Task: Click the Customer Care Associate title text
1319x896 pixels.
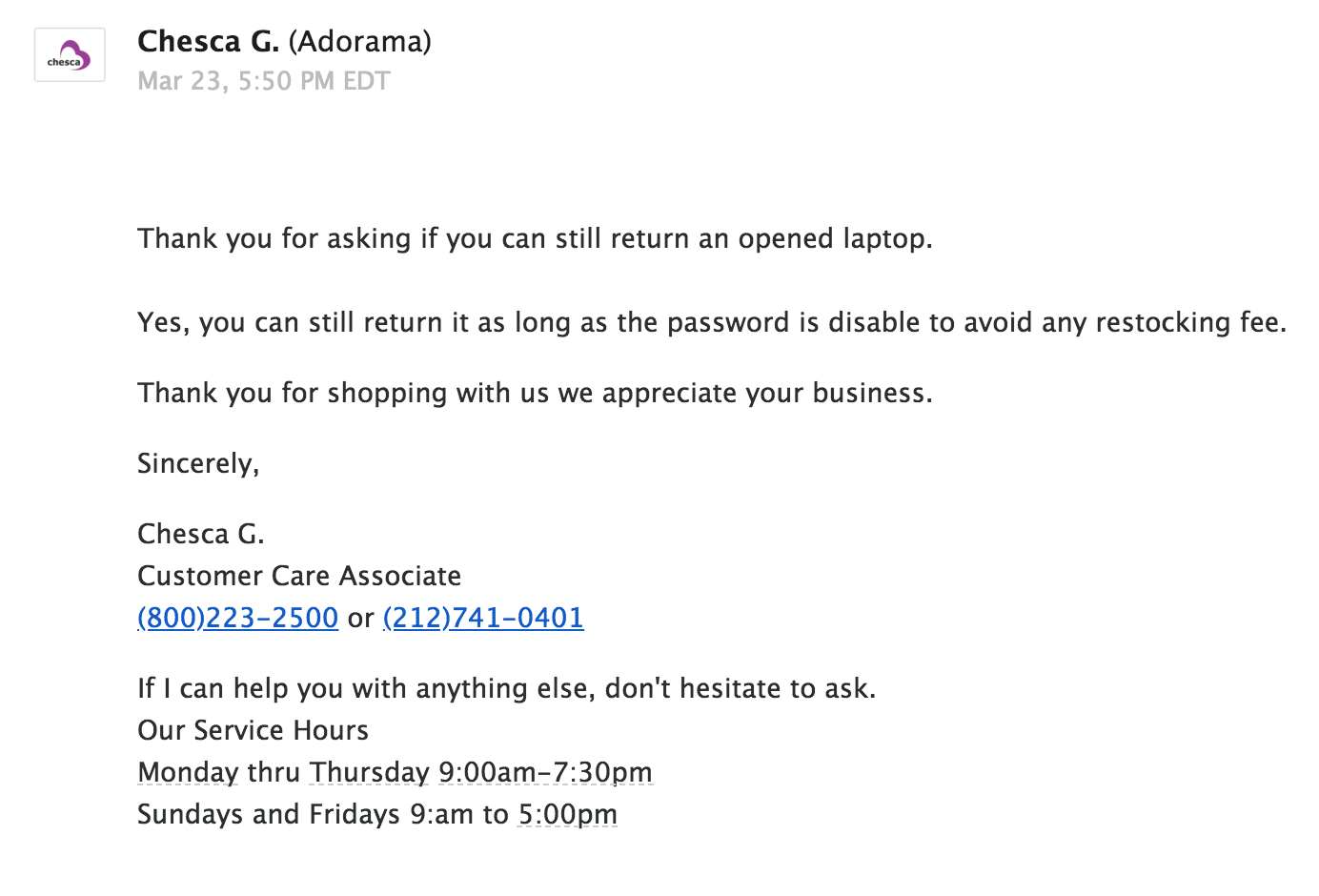Action: tap(299, 576)
